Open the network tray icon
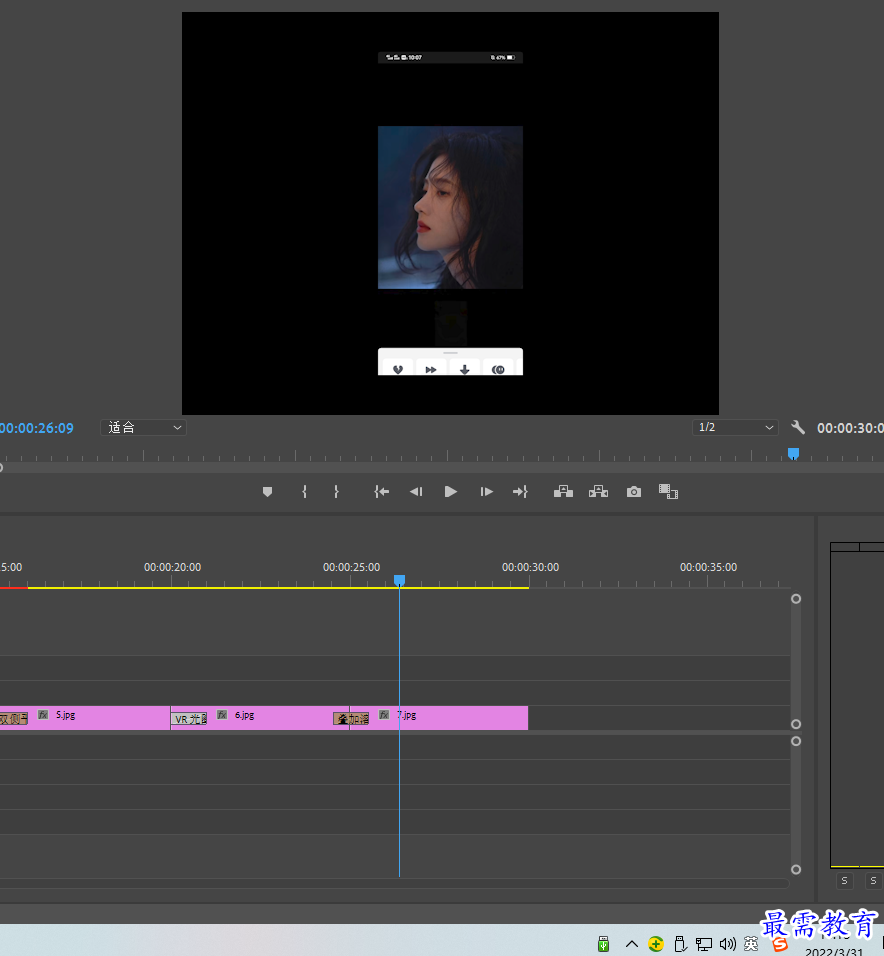884x956 pixels. pos(704,945)
